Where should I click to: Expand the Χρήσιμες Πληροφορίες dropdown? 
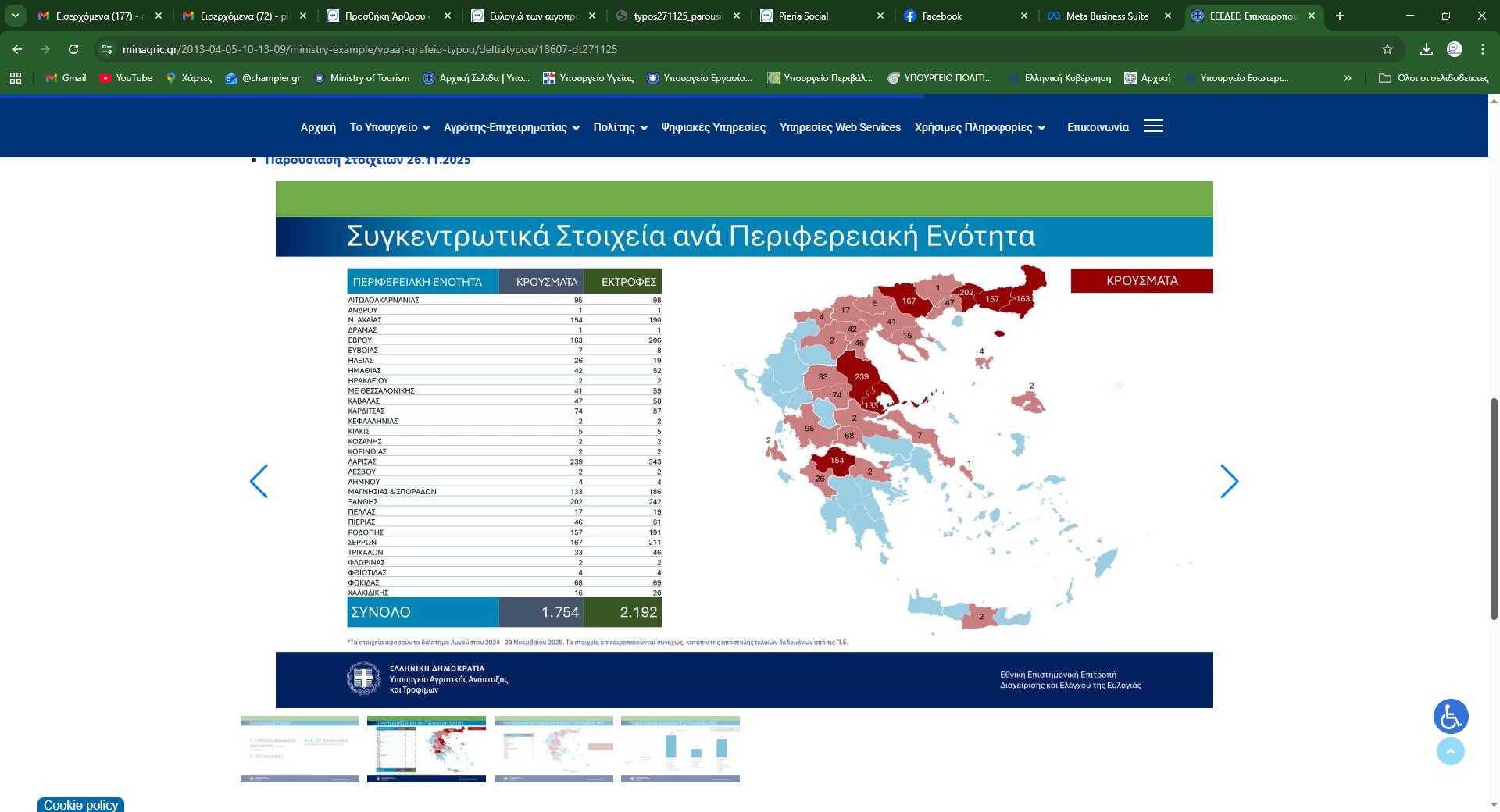coord(979,127)
